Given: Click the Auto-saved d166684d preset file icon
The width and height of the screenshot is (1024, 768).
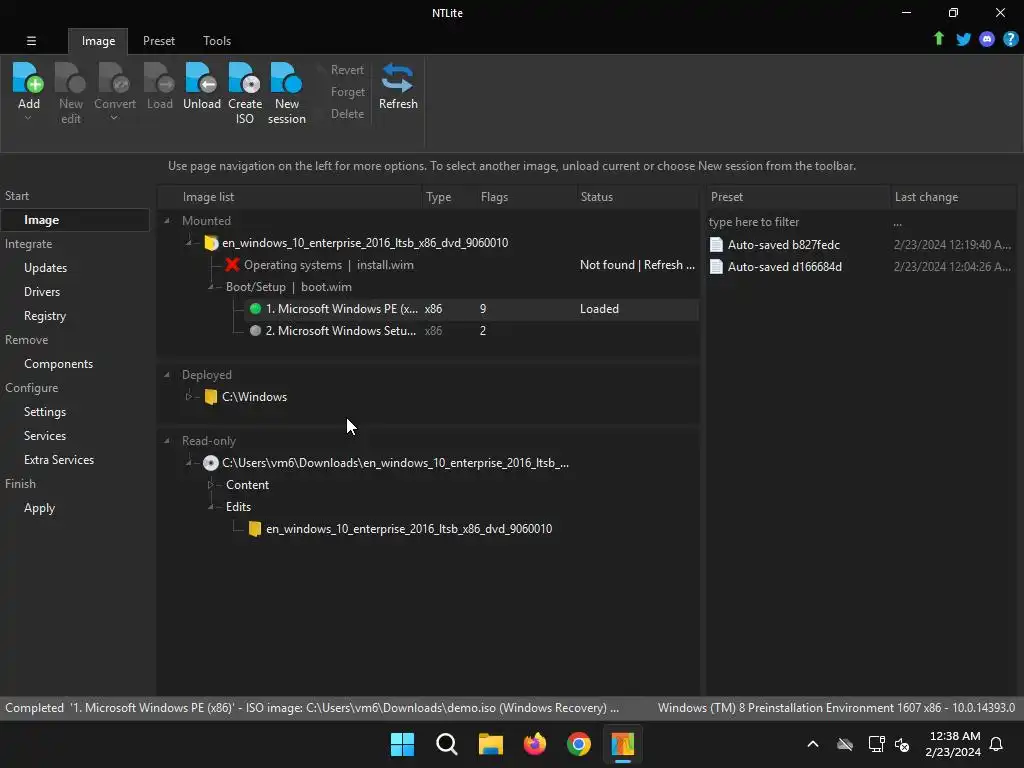Looking at the screenshot, I should [716, 266].
